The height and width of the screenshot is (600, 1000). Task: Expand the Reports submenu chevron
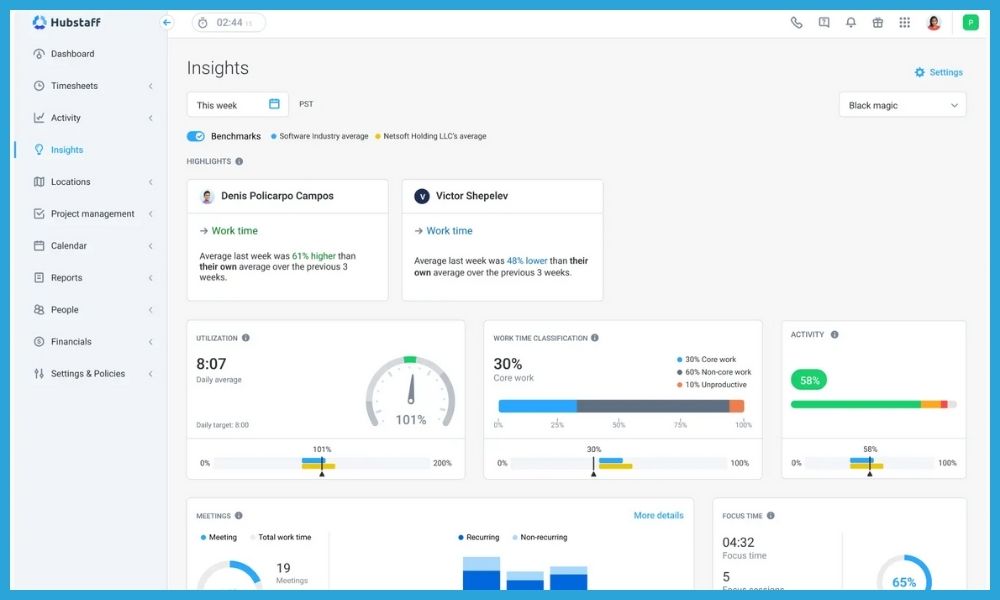151,278
